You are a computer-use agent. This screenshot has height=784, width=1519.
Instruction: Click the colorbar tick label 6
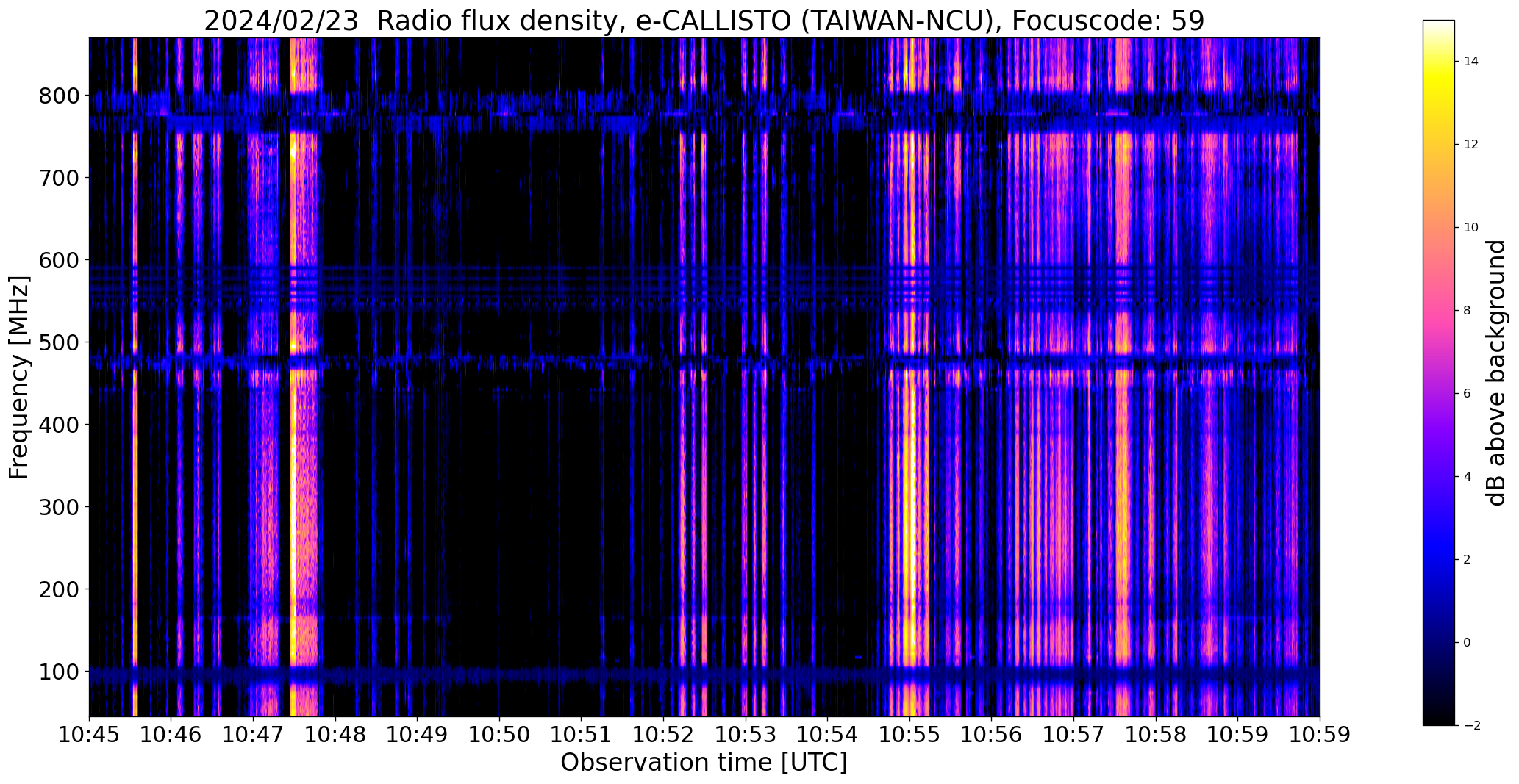pos(1468,394)
